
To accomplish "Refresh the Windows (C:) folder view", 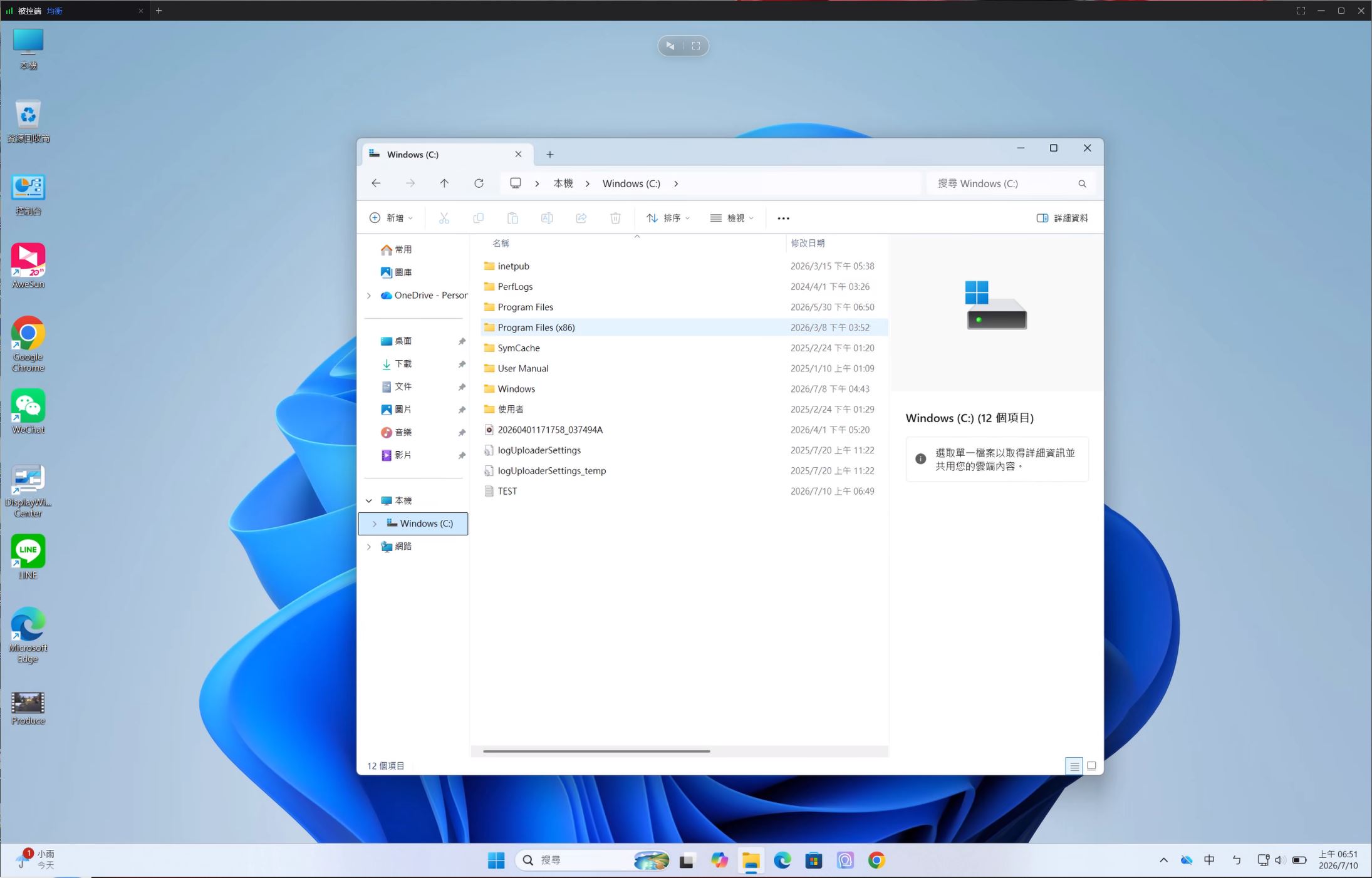I will point(479,183).
